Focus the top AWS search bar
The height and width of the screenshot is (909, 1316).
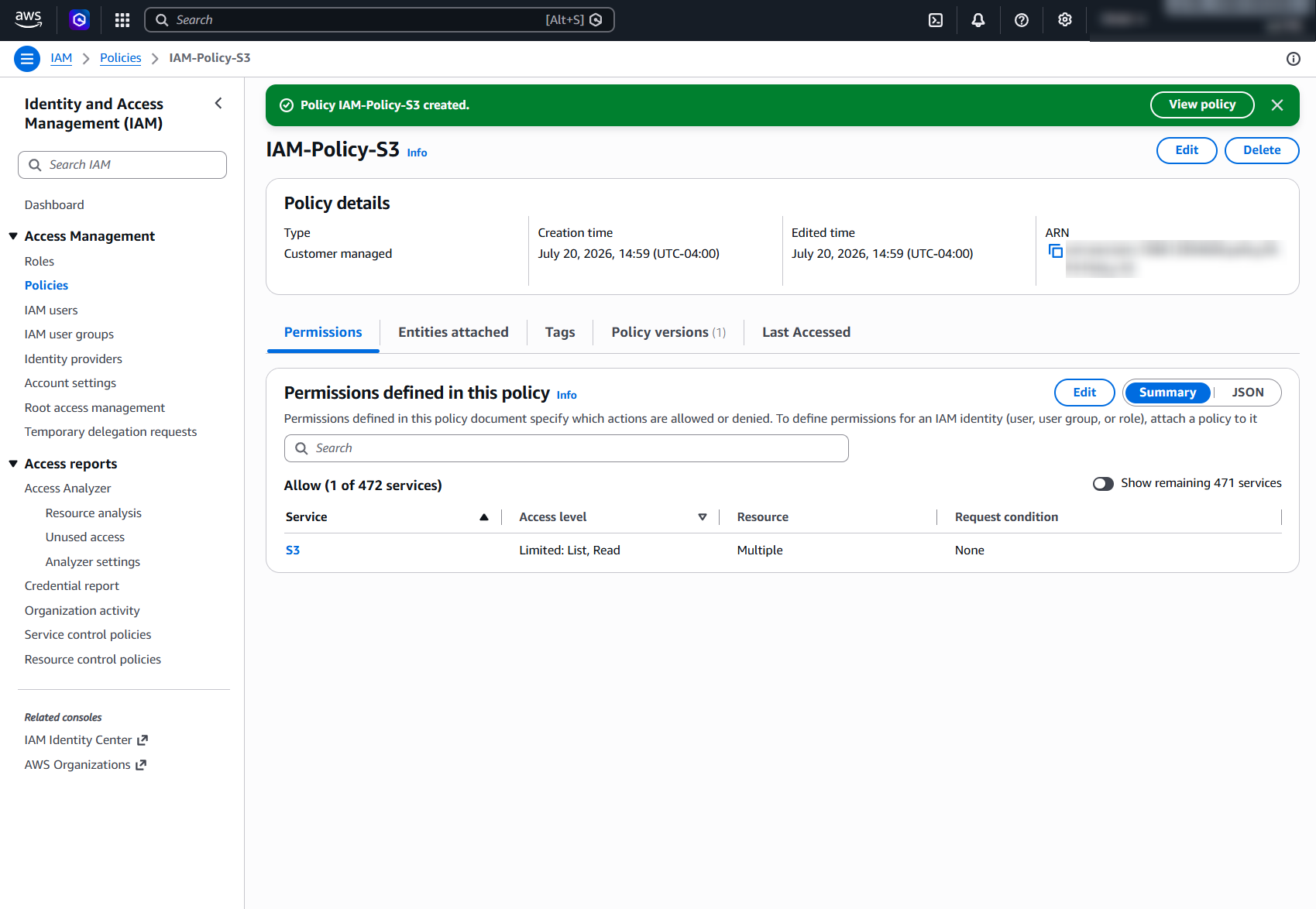(x=380, y=20)
